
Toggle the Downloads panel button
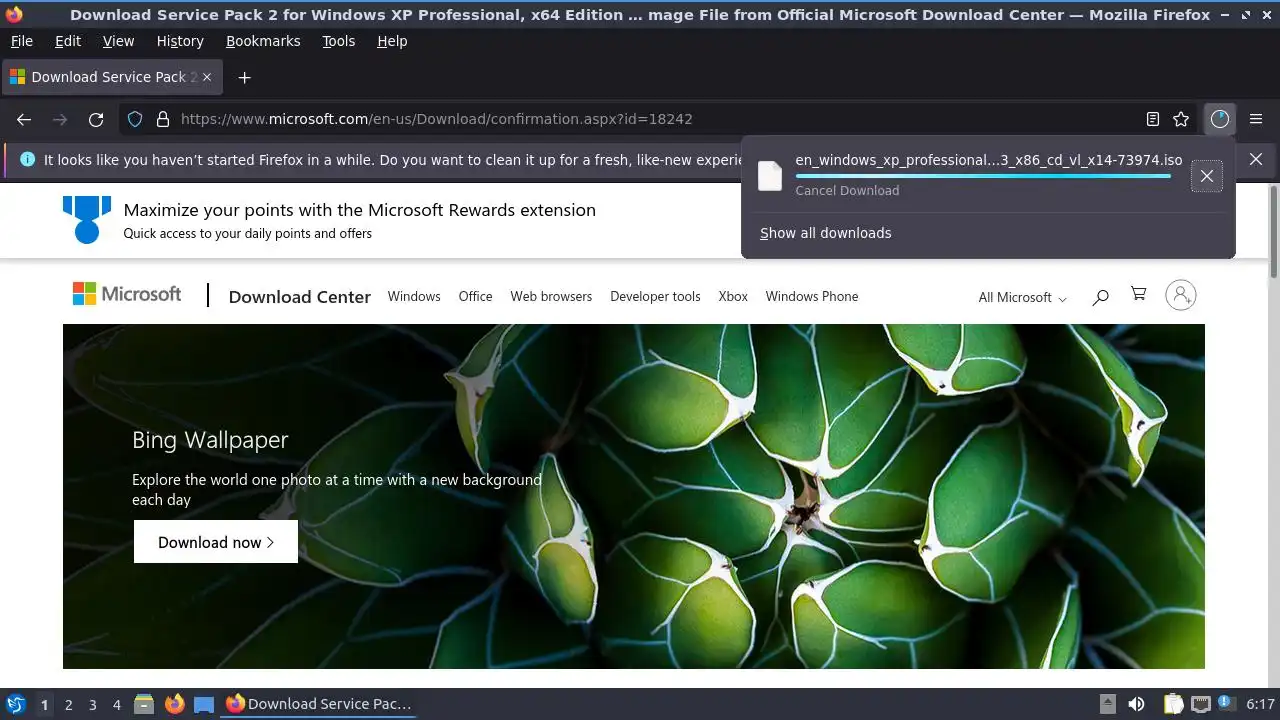coord(1219,119)
